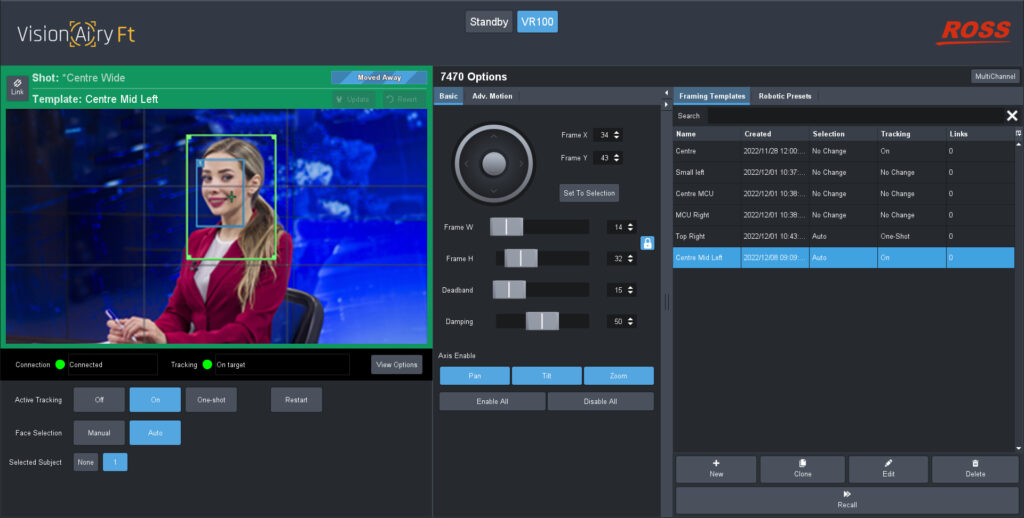Set Face Selection to Manual

point(99,432)
